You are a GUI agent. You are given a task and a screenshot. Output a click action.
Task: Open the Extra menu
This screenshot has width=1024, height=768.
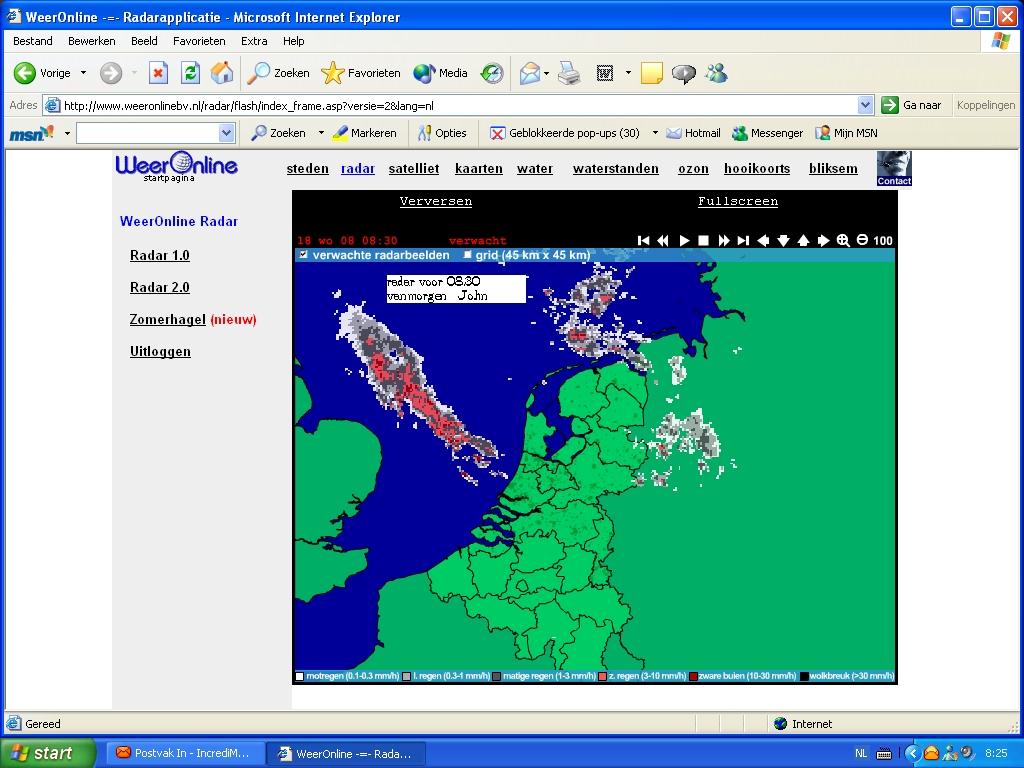pyautogui.click(x=254, y=40)
